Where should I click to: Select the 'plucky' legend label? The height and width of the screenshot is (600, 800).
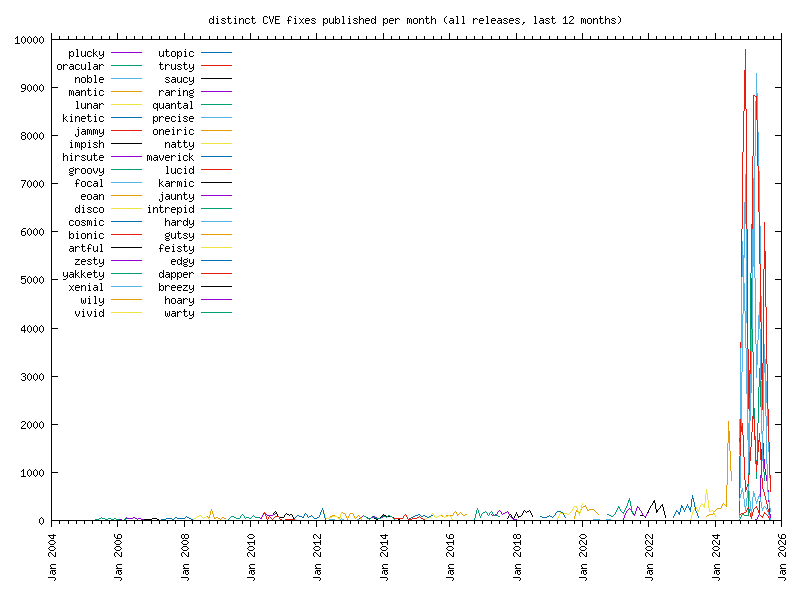[x=86, y=53]
